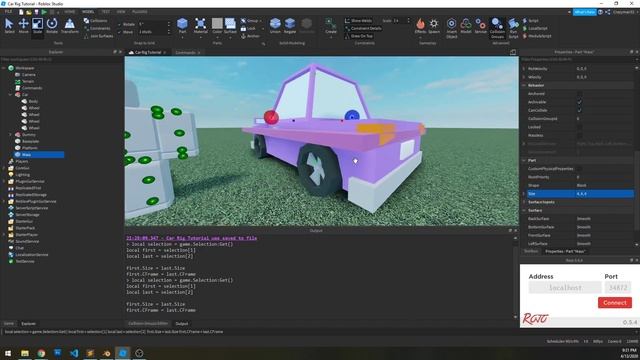
Task: Open the Toolbox tab below Properties
Action: 531,251
